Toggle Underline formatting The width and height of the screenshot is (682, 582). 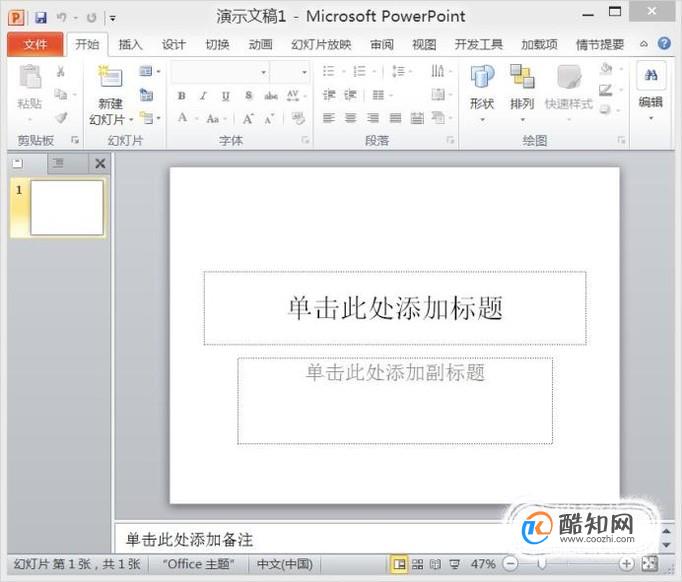tap(225, 96)
